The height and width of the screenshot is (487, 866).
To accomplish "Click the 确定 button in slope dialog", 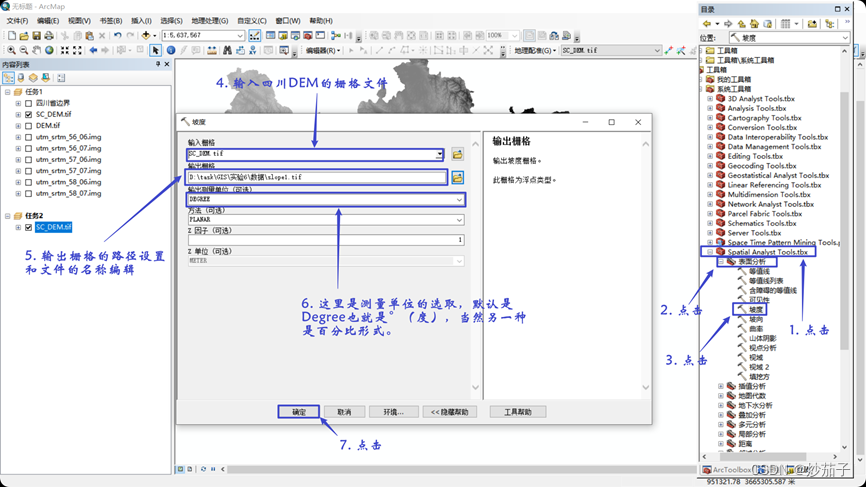I will (299, 412).
